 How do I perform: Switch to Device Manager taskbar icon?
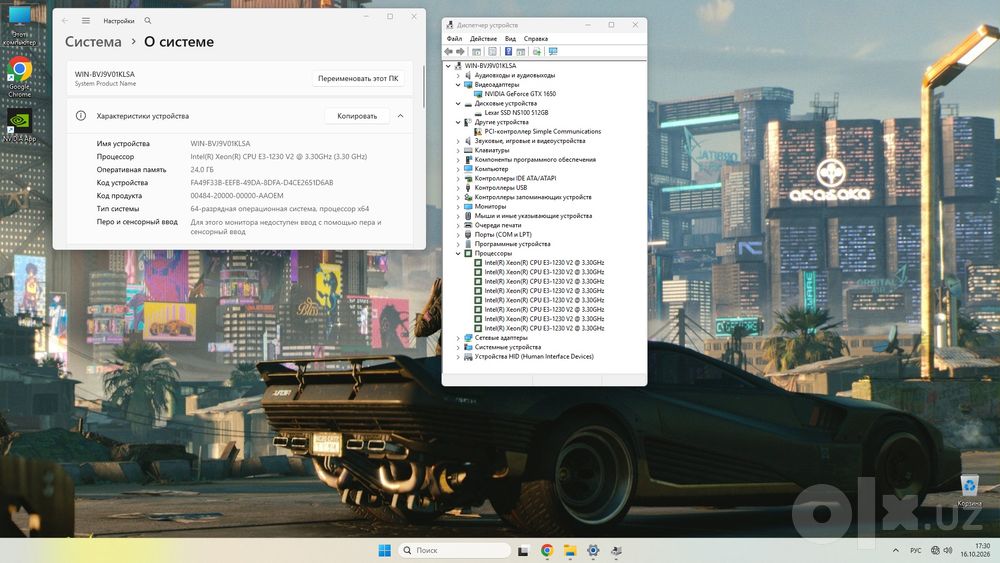(x=616, y=550)
